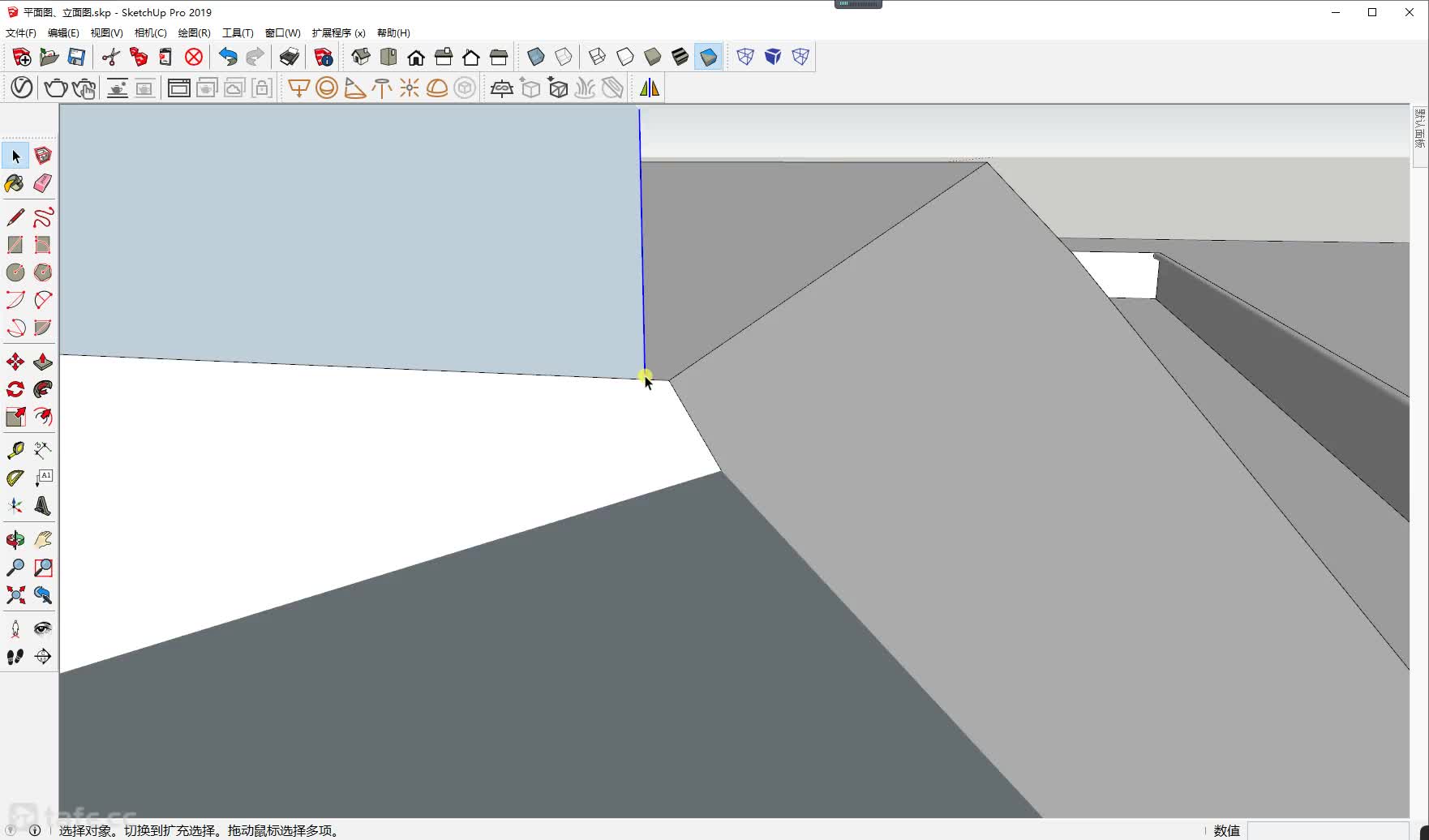Enable Wireframe face style
1429x840 pixels.
[598, 57]
